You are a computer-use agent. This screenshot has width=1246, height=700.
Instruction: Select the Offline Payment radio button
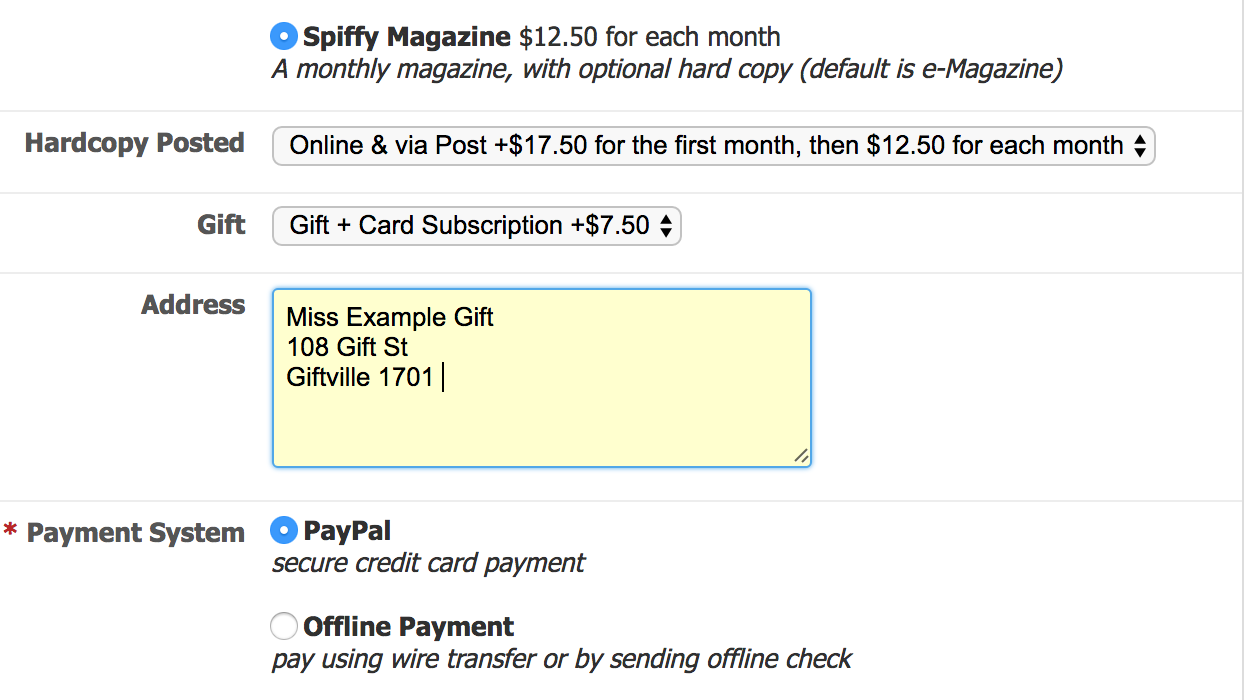(x=284, y=627)
